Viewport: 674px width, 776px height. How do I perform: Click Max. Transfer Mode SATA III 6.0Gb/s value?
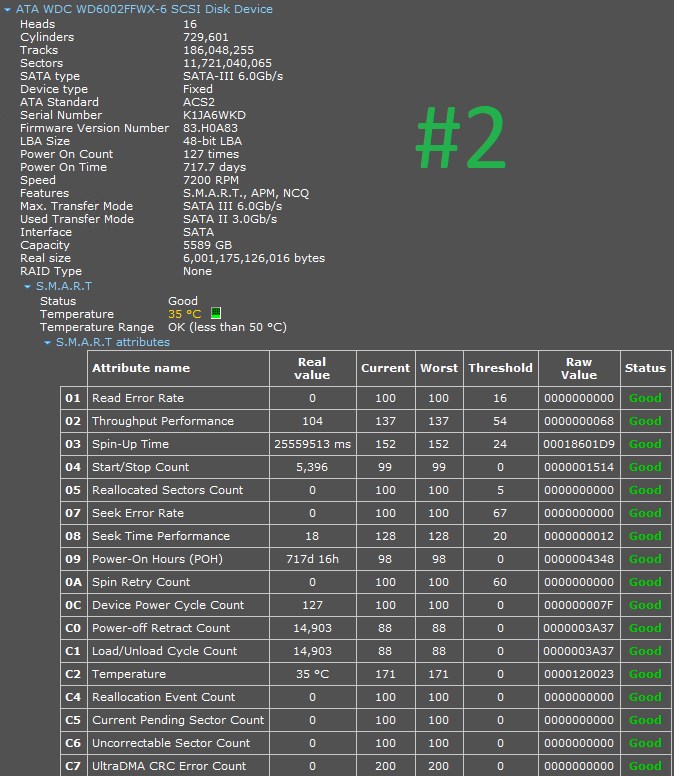pos(233,206)
